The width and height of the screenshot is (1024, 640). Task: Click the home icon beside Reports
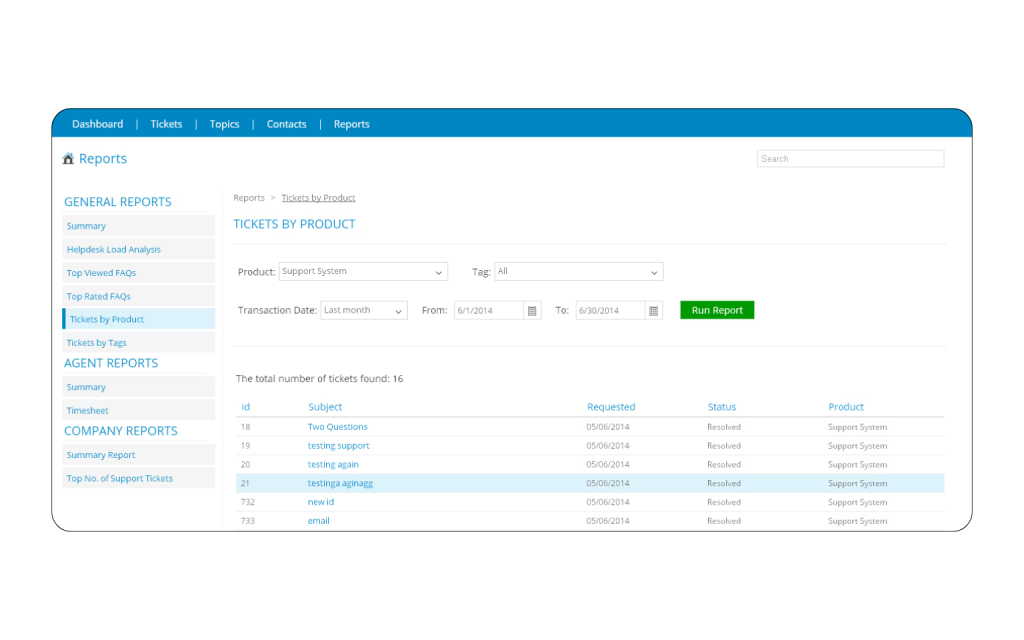click(66, 158)
